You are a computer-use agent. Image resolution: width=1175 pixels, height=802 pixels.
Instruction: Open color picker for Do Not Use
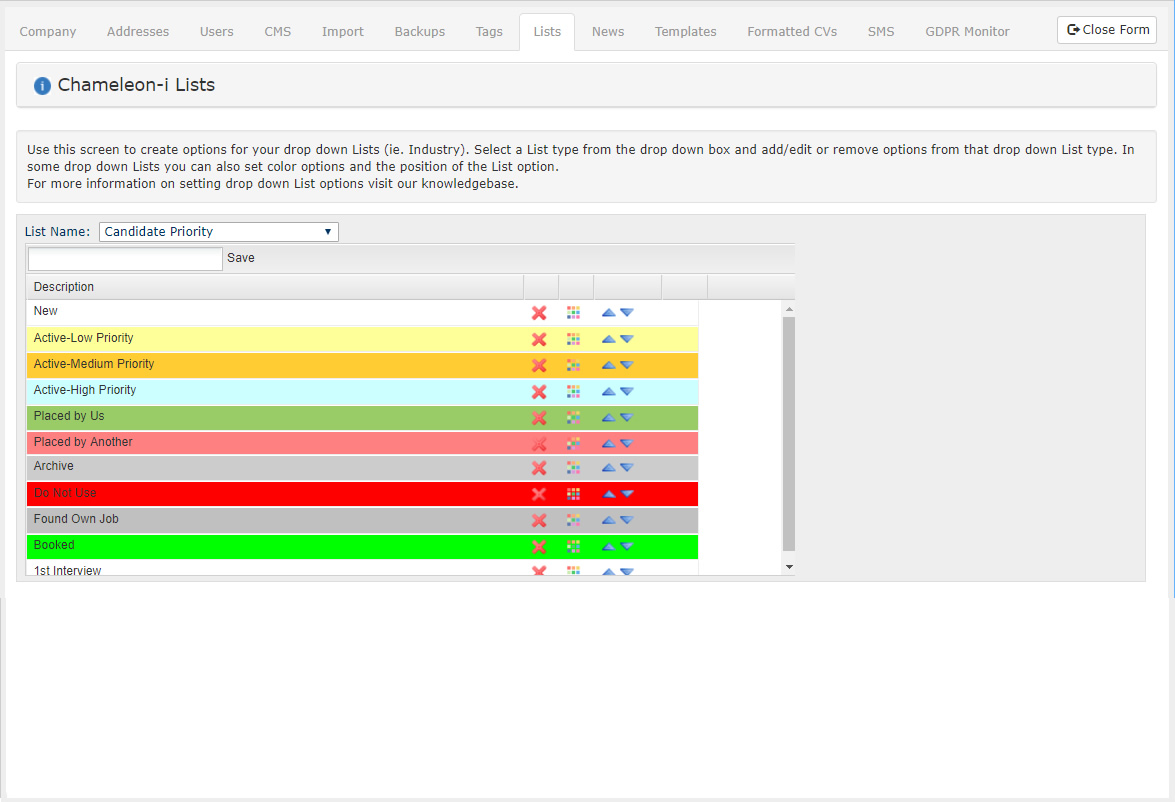pyautogui.click(x=573, y=493)
